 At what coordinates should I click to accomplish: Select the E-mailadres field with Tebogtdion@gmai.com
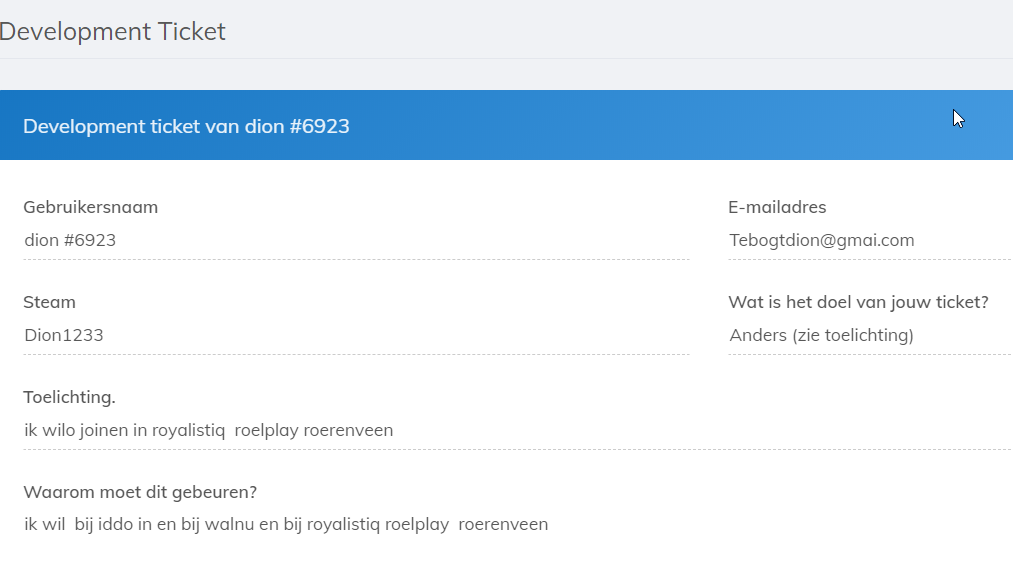(x=868, y=240)
